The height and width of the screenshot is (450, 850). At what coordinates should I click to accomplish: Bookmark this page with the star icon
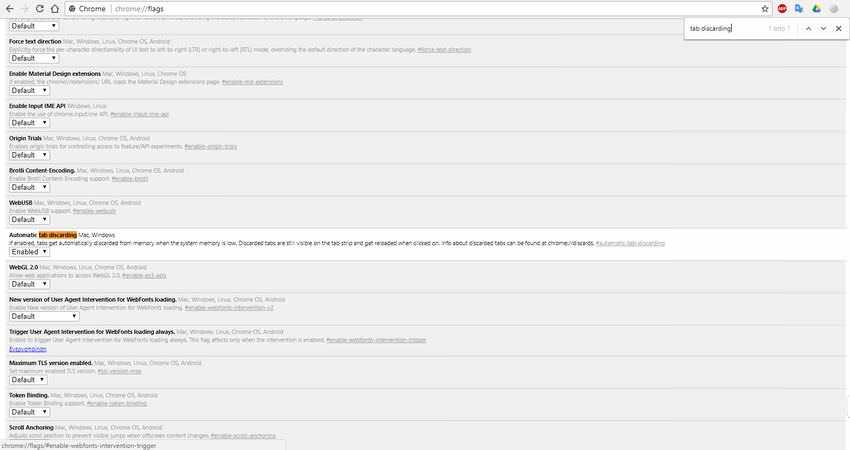pos(765,9)
